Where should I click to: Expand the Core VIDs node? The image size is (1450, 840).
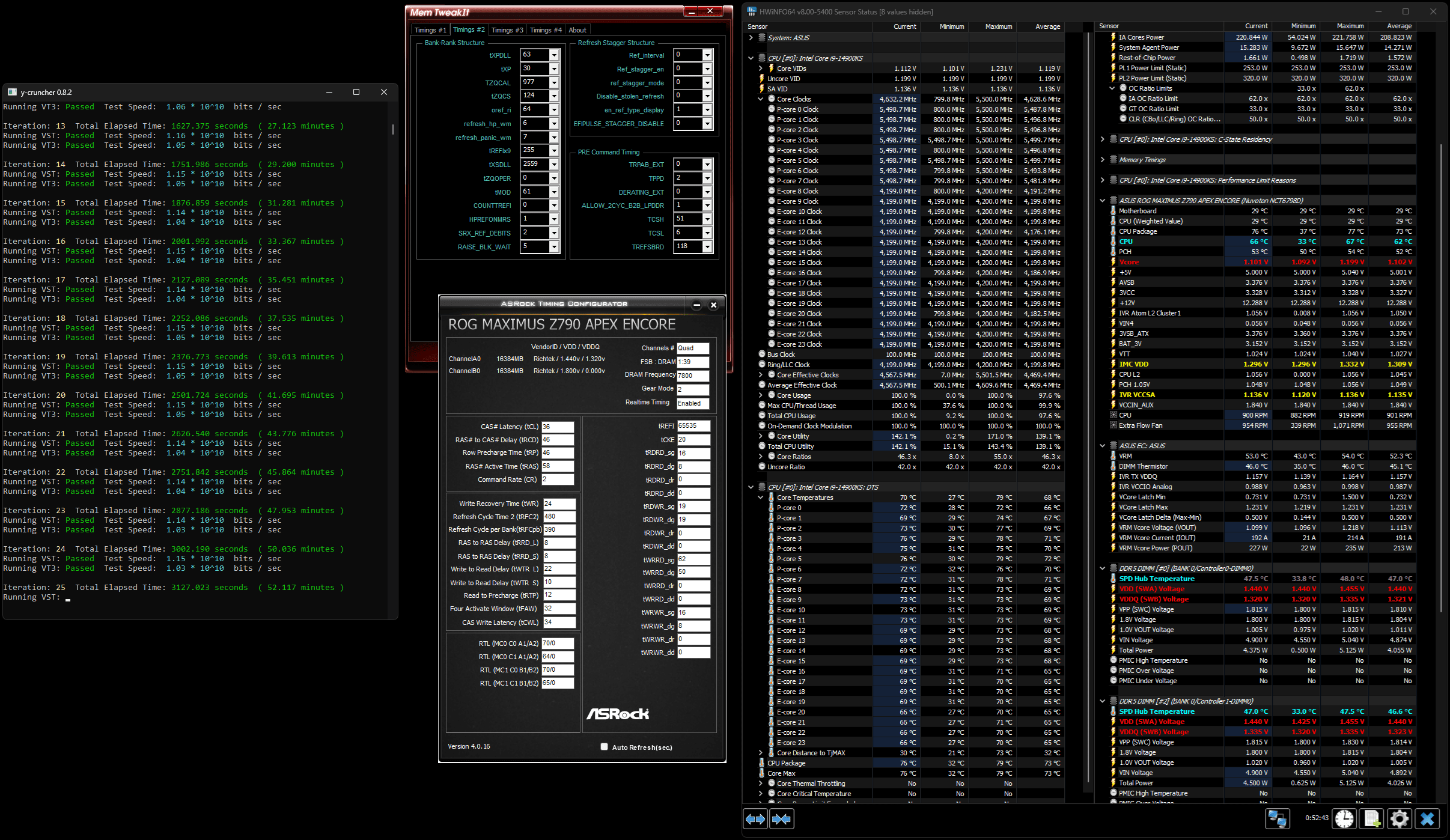[x=761, y=68]
